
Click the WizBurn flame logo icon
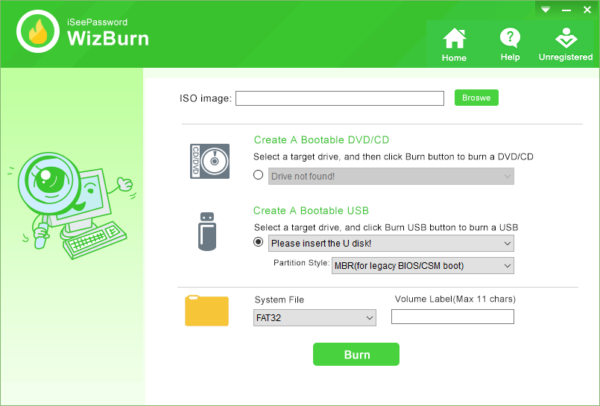pyautogui.click(x=38, y=31)
